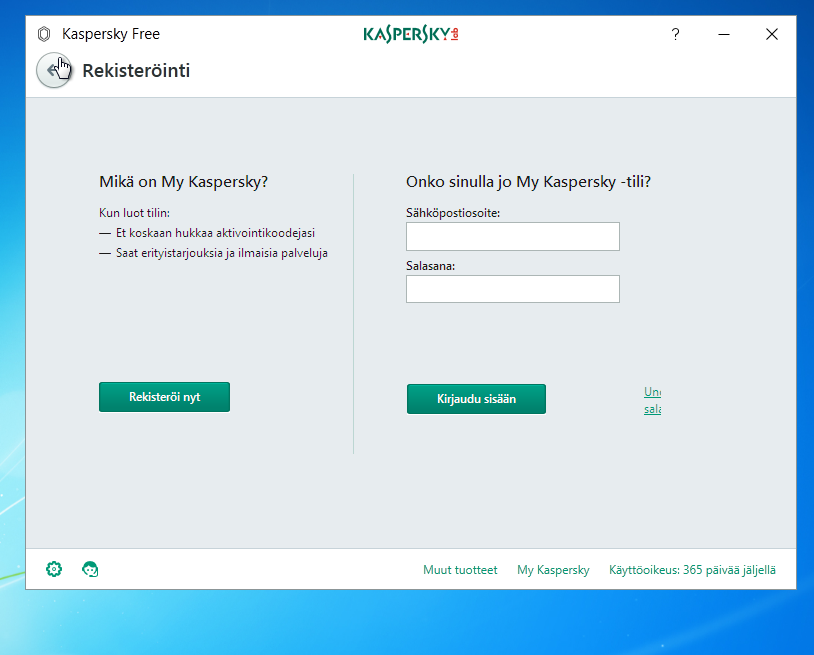Minimize the Kaspersky Free window
Viewport: 814px width, 655px height.
tap(724, 34)
